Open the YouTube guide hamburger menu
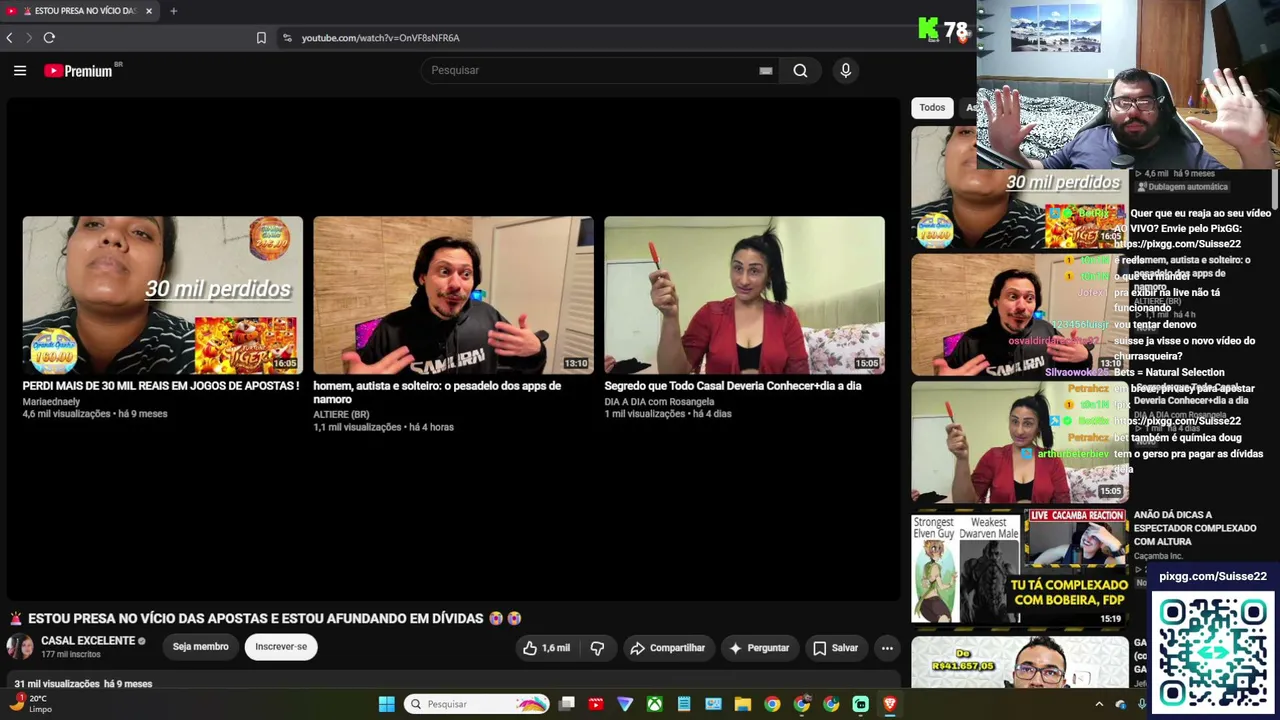 click(20, 70)
